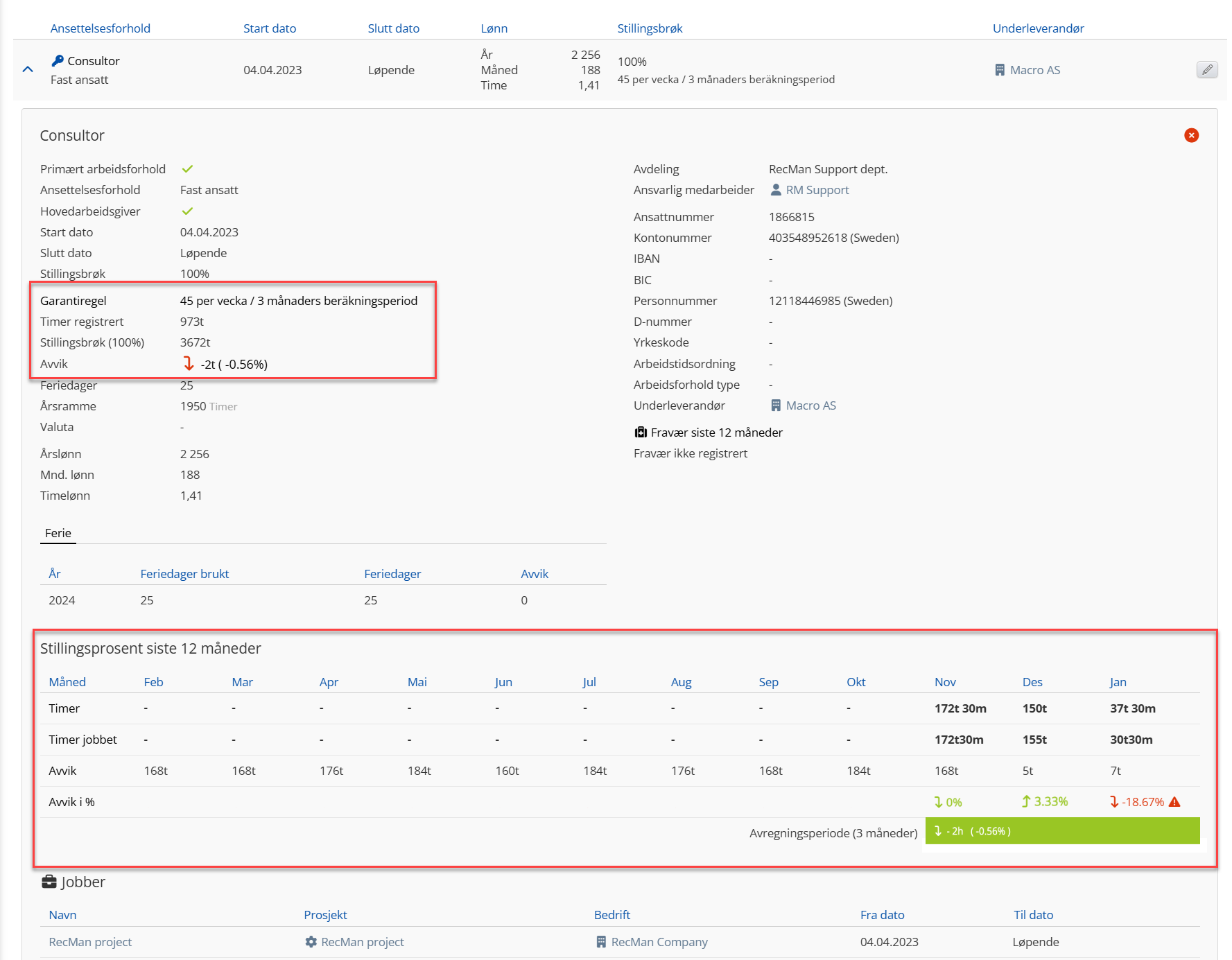Click the building icon beside RecMan Company
Viewport: 1232px width, 960px height.
(x=601, y=942)
